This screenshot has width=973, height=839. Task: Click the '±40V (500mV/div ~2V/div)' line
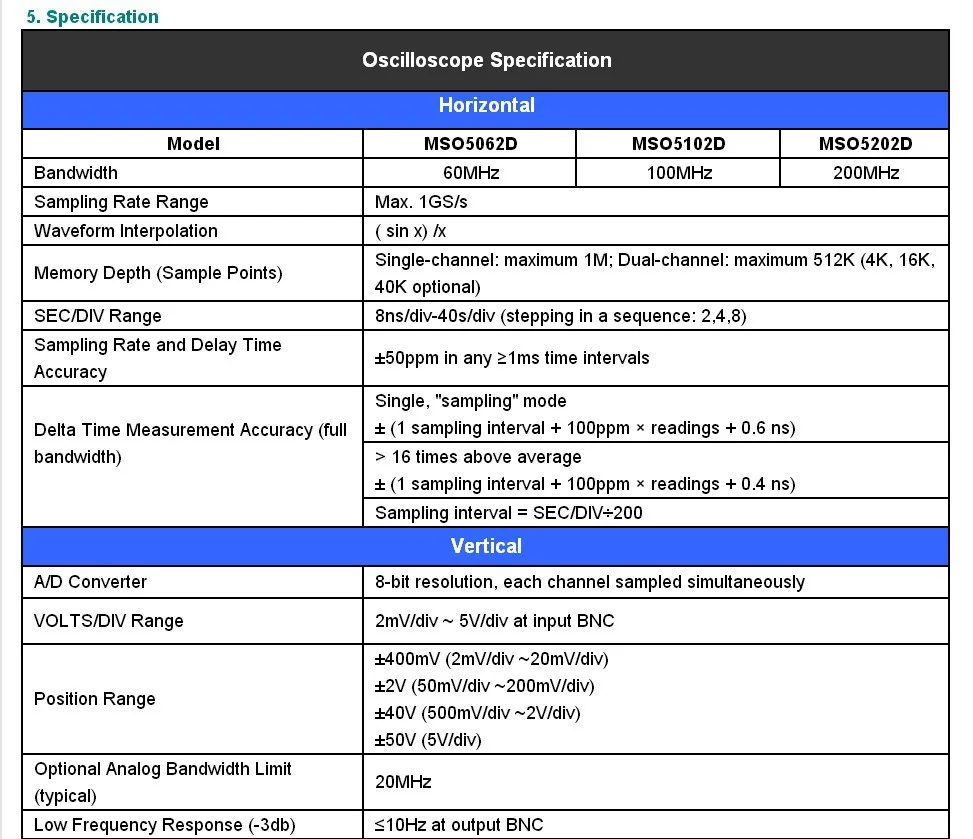478,713
